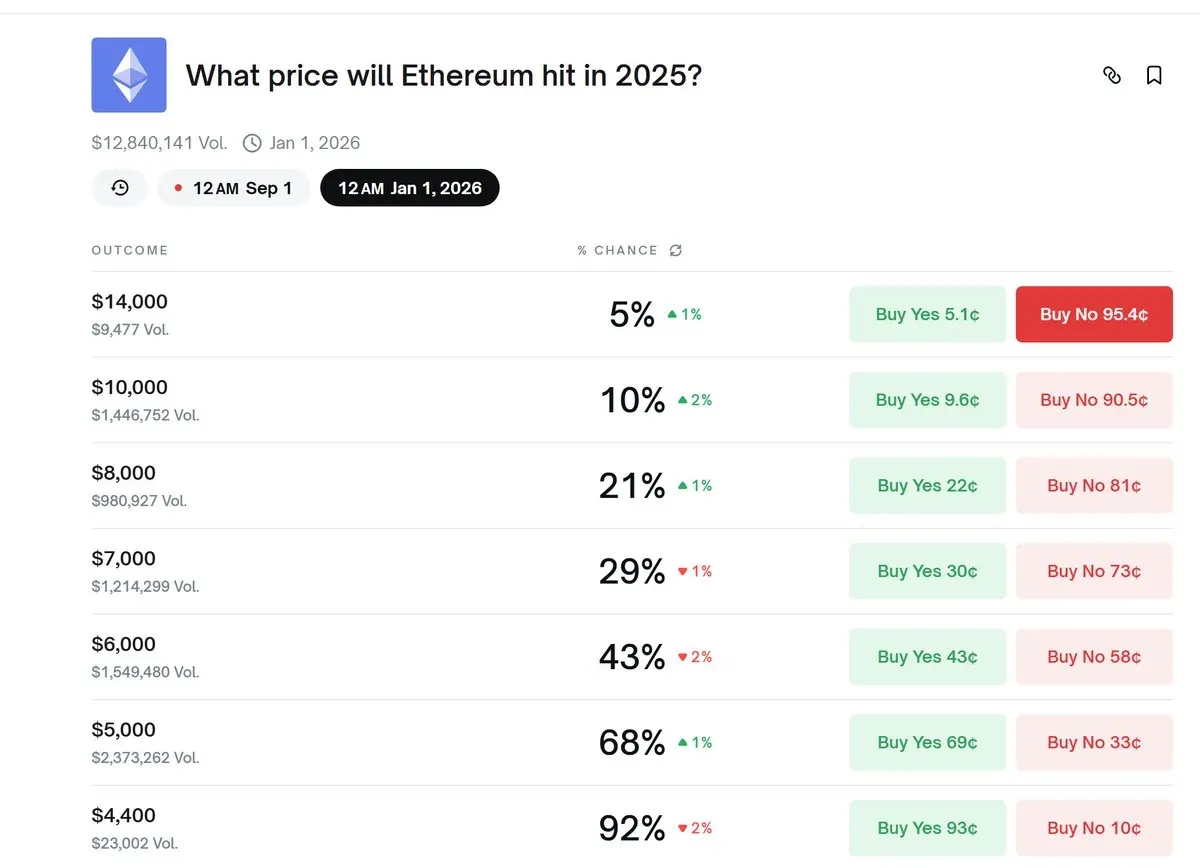Buy Yes 9.6¢ for $10,000
The image size is (1200, 868).
point(927,400)
